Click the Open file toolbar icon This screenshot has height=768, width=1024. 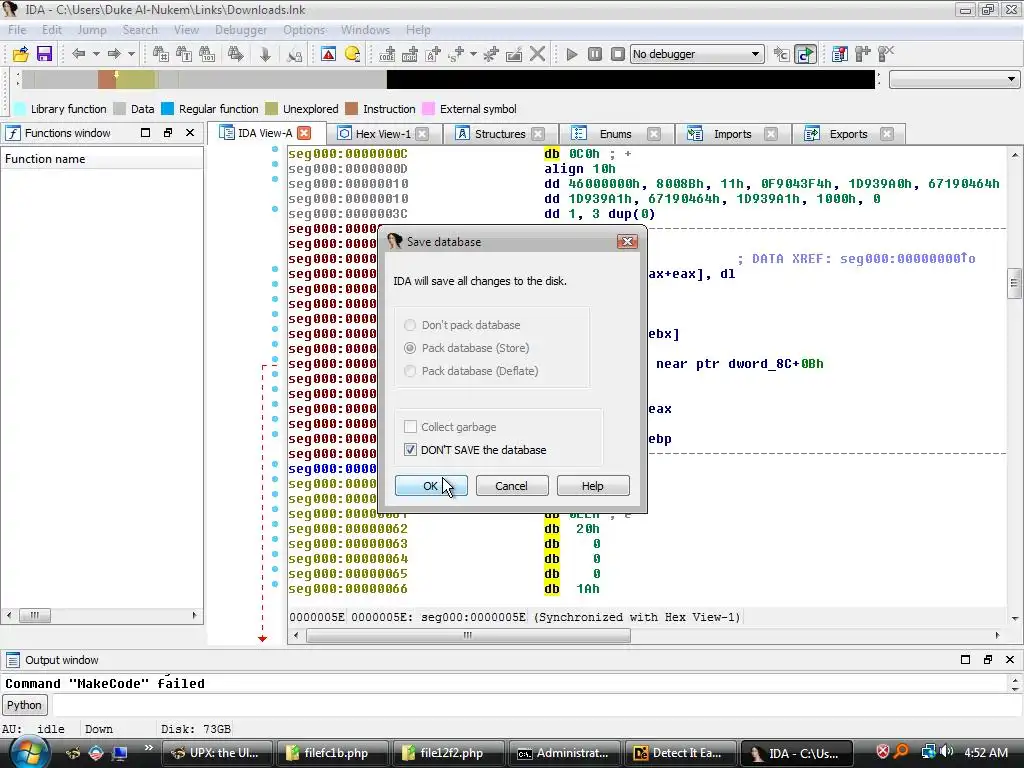coord(20,54)
